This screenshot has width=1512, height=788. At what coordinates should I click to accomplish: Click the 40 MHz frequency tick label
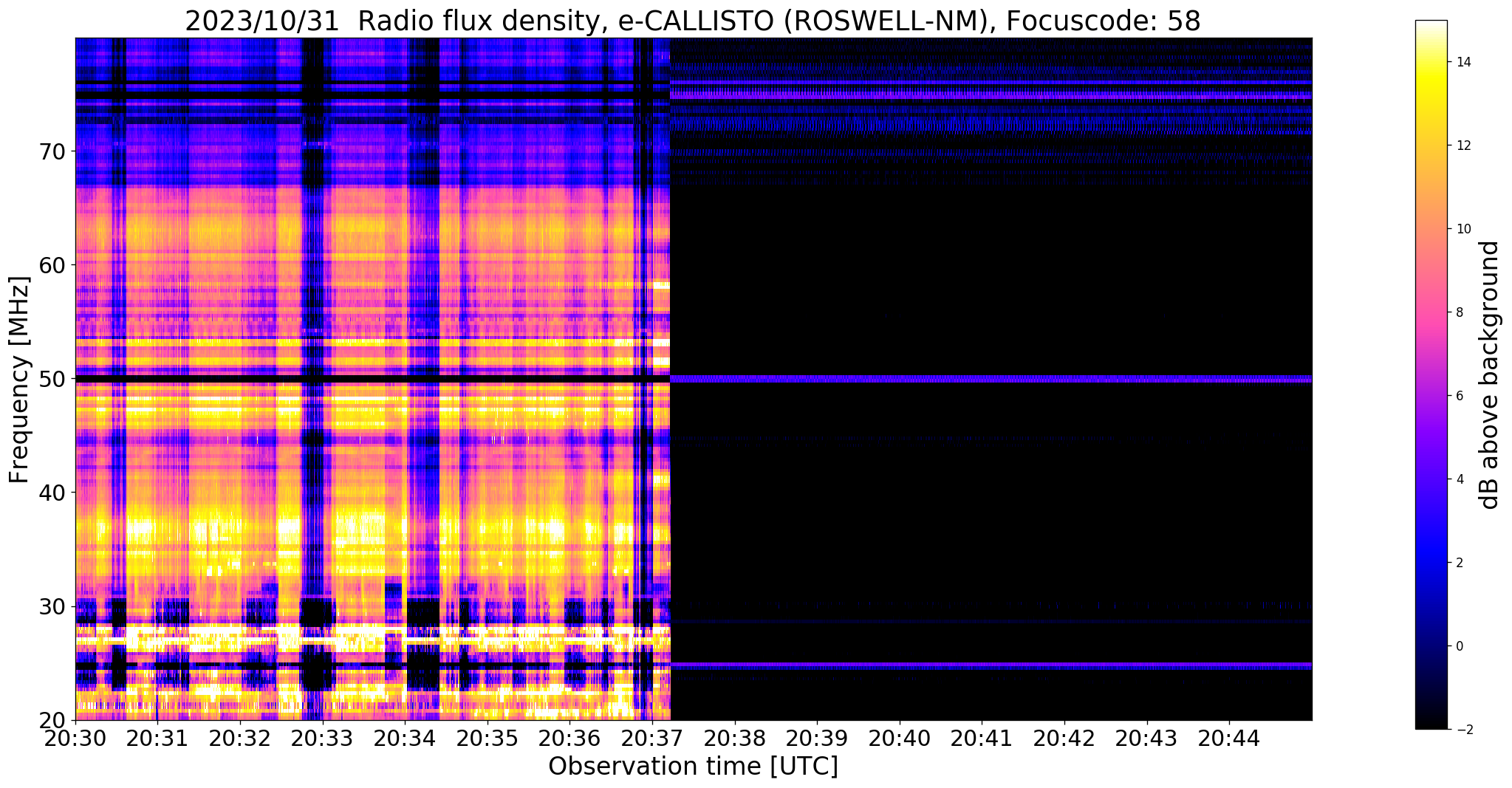[x=52, y=493]
